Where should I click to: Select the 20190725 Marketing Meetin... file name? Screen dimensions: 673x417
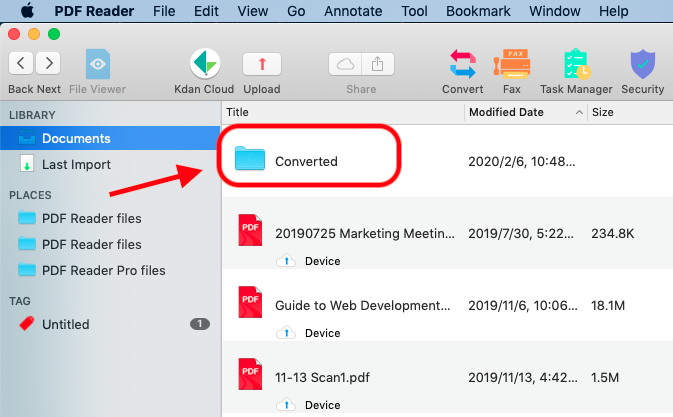365,233
